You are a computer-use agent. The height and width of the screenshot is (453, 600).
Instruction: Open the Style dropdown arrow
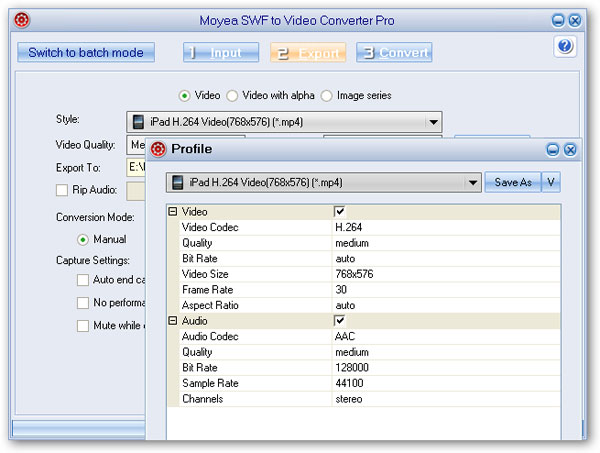click(433, 122)
